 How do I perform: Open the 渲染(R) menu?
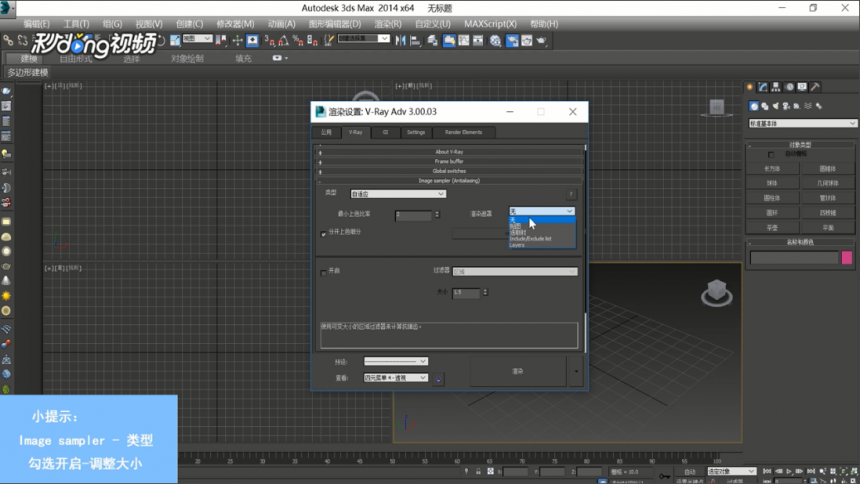[x=388, y=24]
